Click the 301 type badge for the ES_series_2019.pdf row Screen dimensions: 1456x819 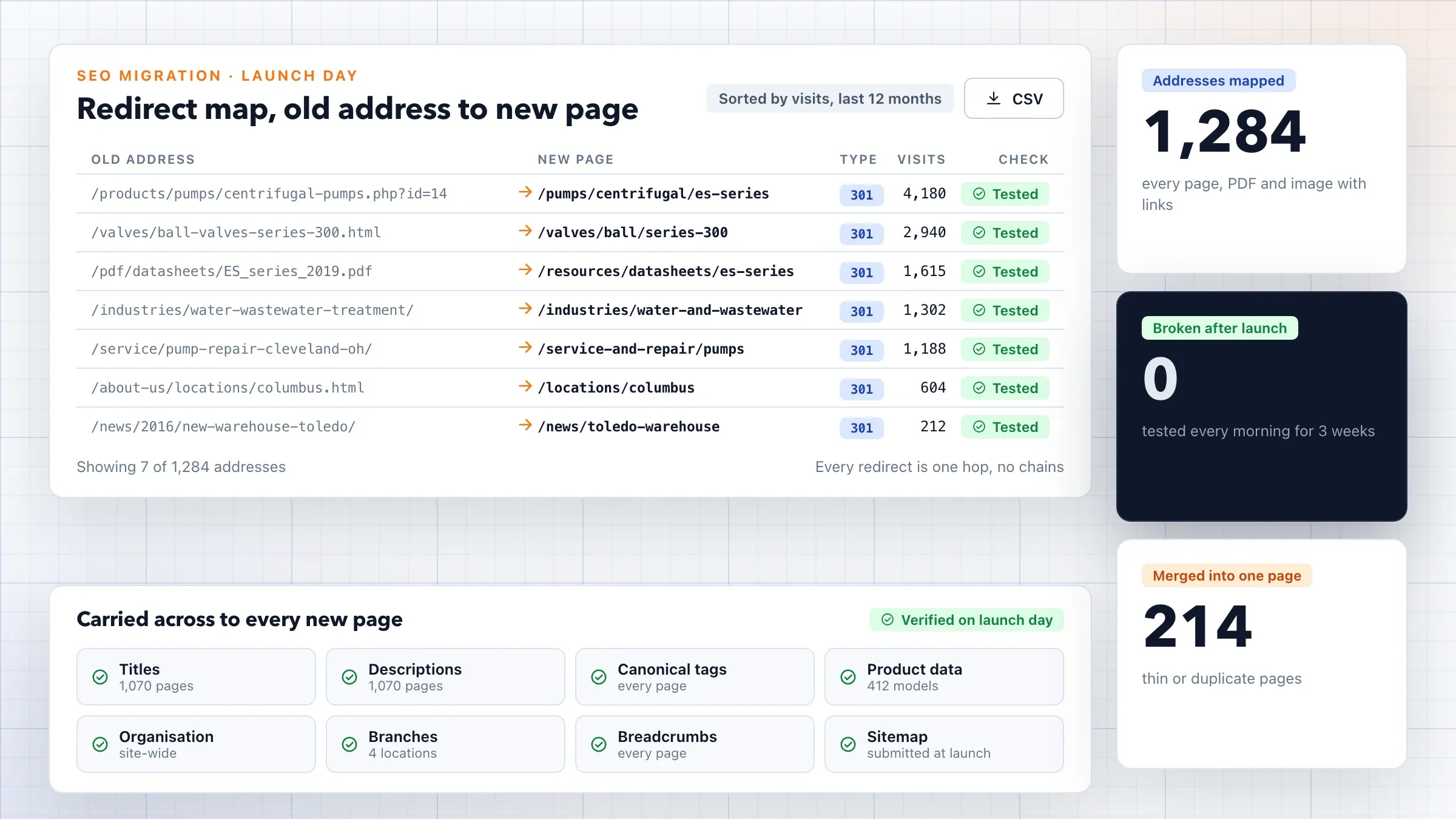pos(861,272)
